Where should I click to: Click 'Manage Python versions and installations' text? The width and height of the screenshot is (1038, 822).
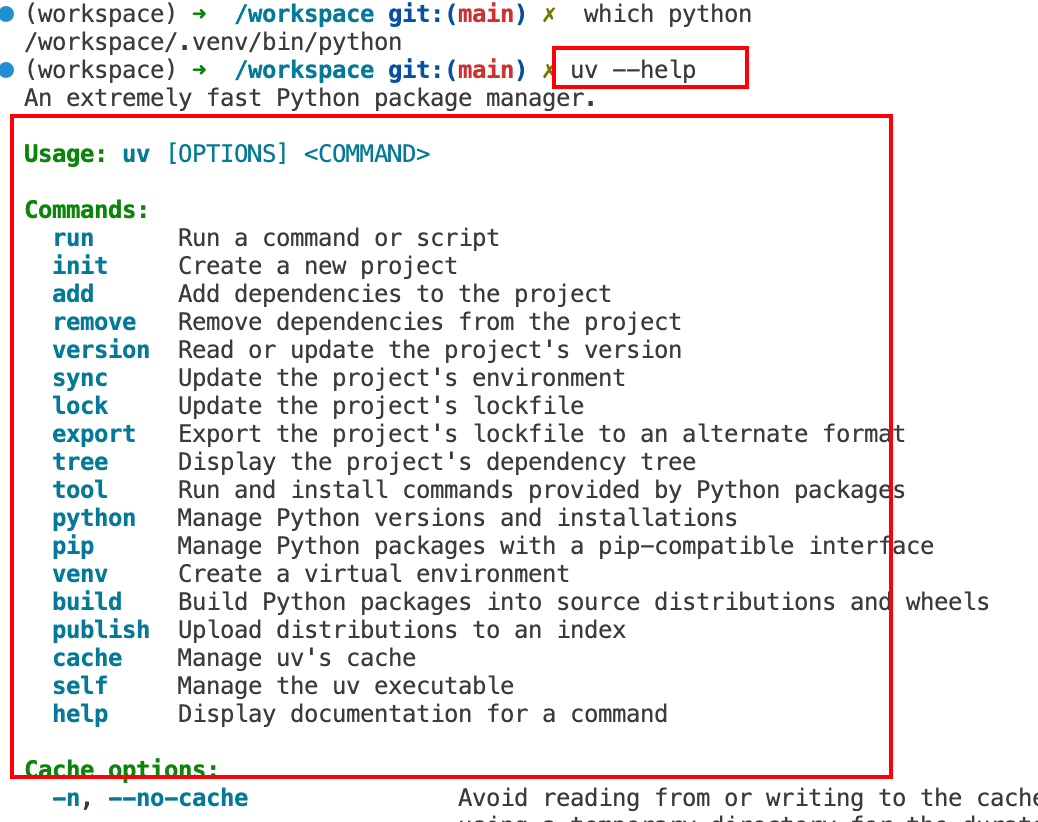click(x=457, y=518)
